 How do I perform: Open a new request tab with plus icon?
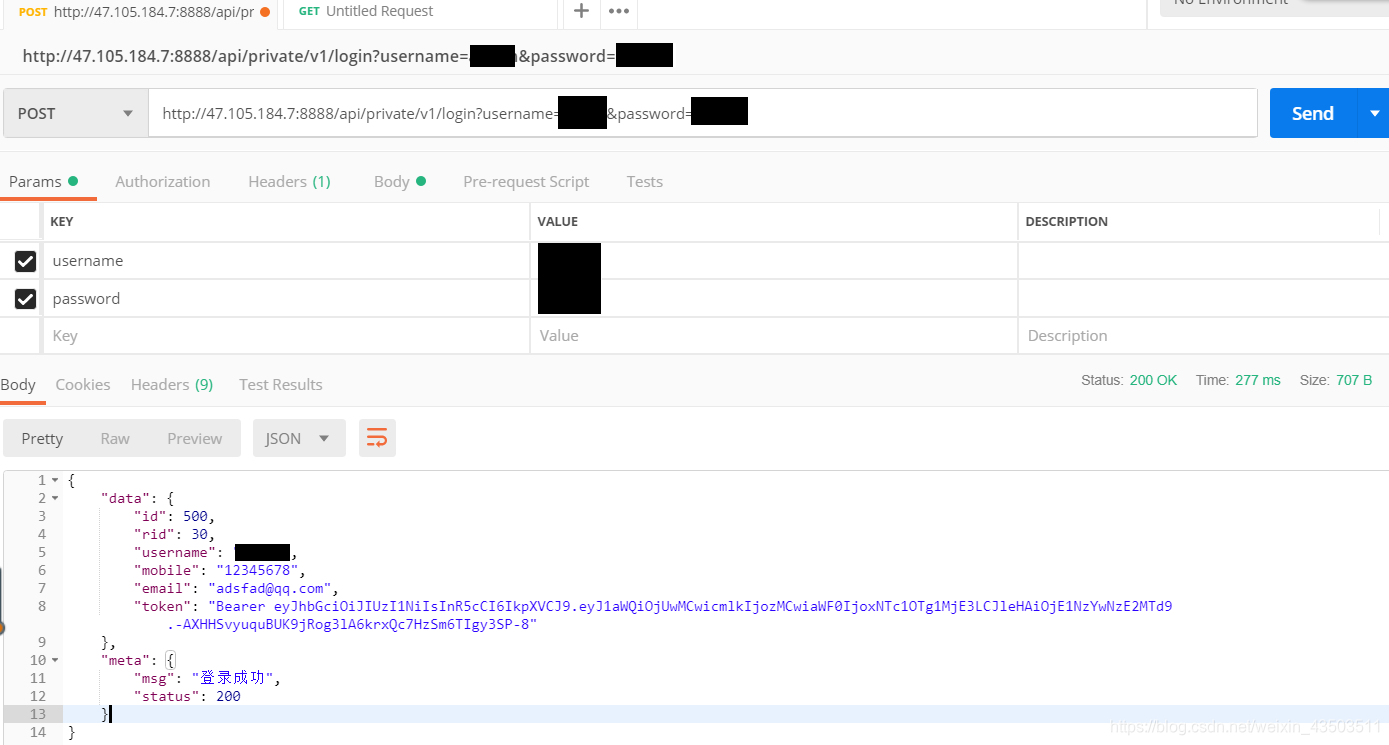pyautogui.click(x=581, y=11)
